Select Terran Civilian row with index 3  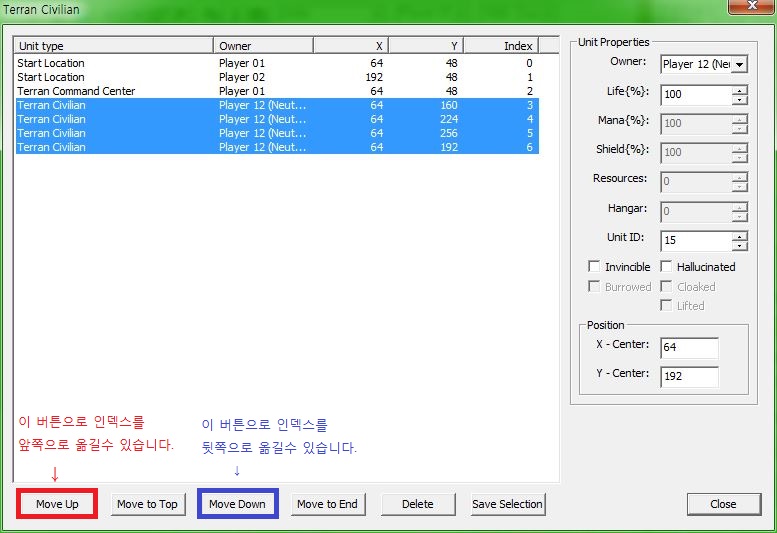pyautogui.click(x=277, y=105)
